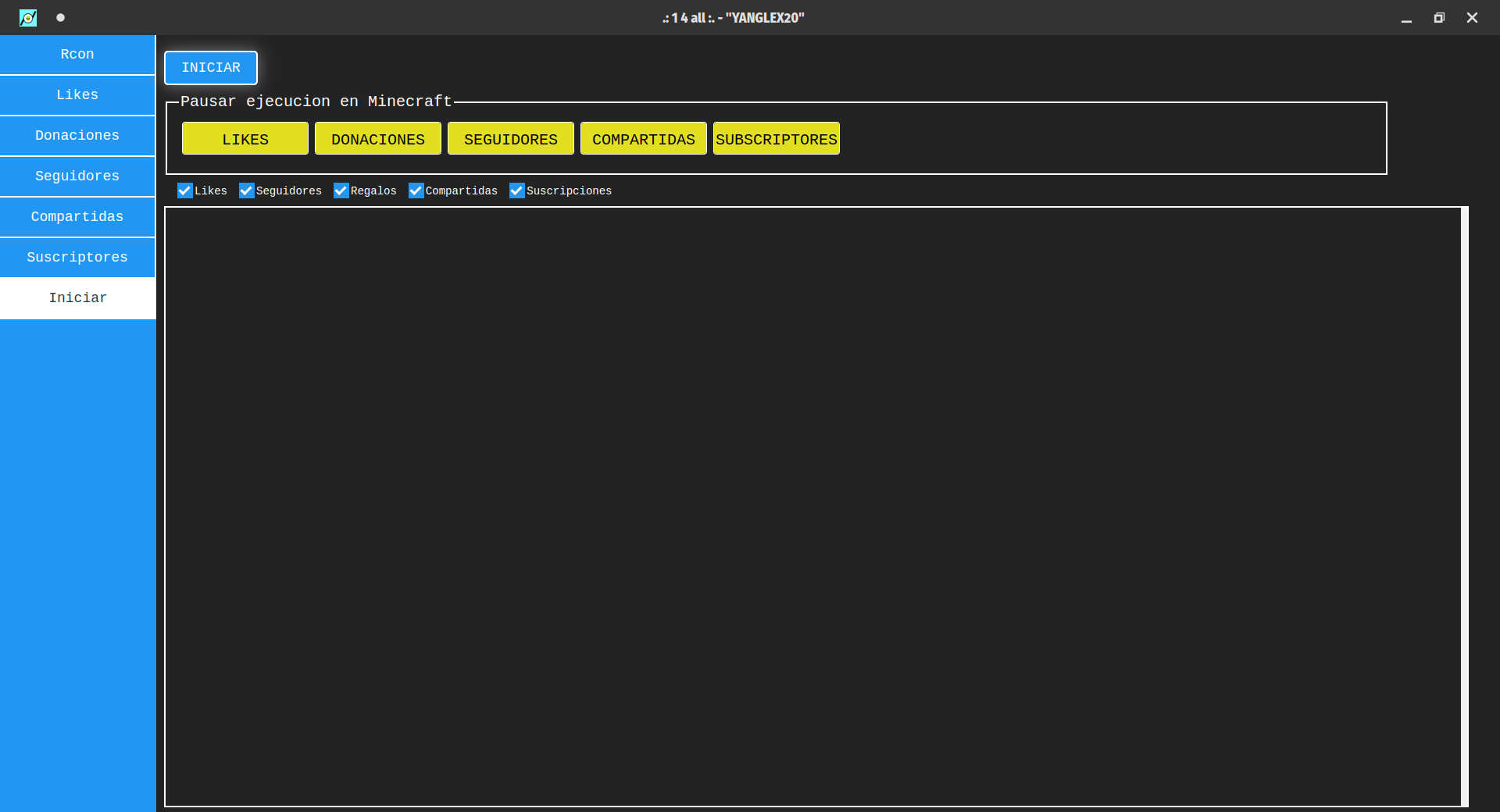The width and height of the screenshot is (1500, 812).
Task: Click the white dot icon in title bar
Action: point(60,17)
